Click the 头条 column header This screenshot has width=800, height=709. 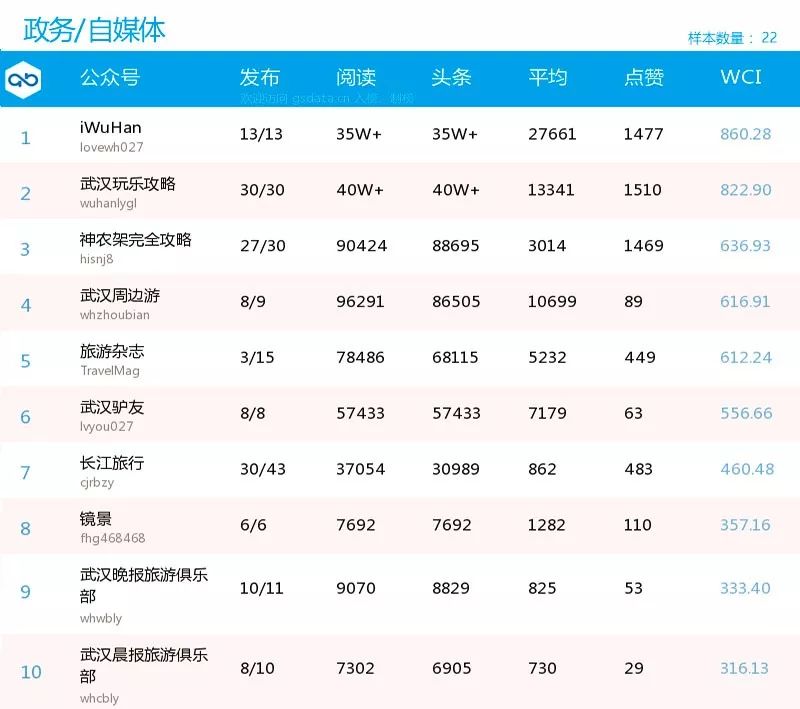tap(450, 78)
